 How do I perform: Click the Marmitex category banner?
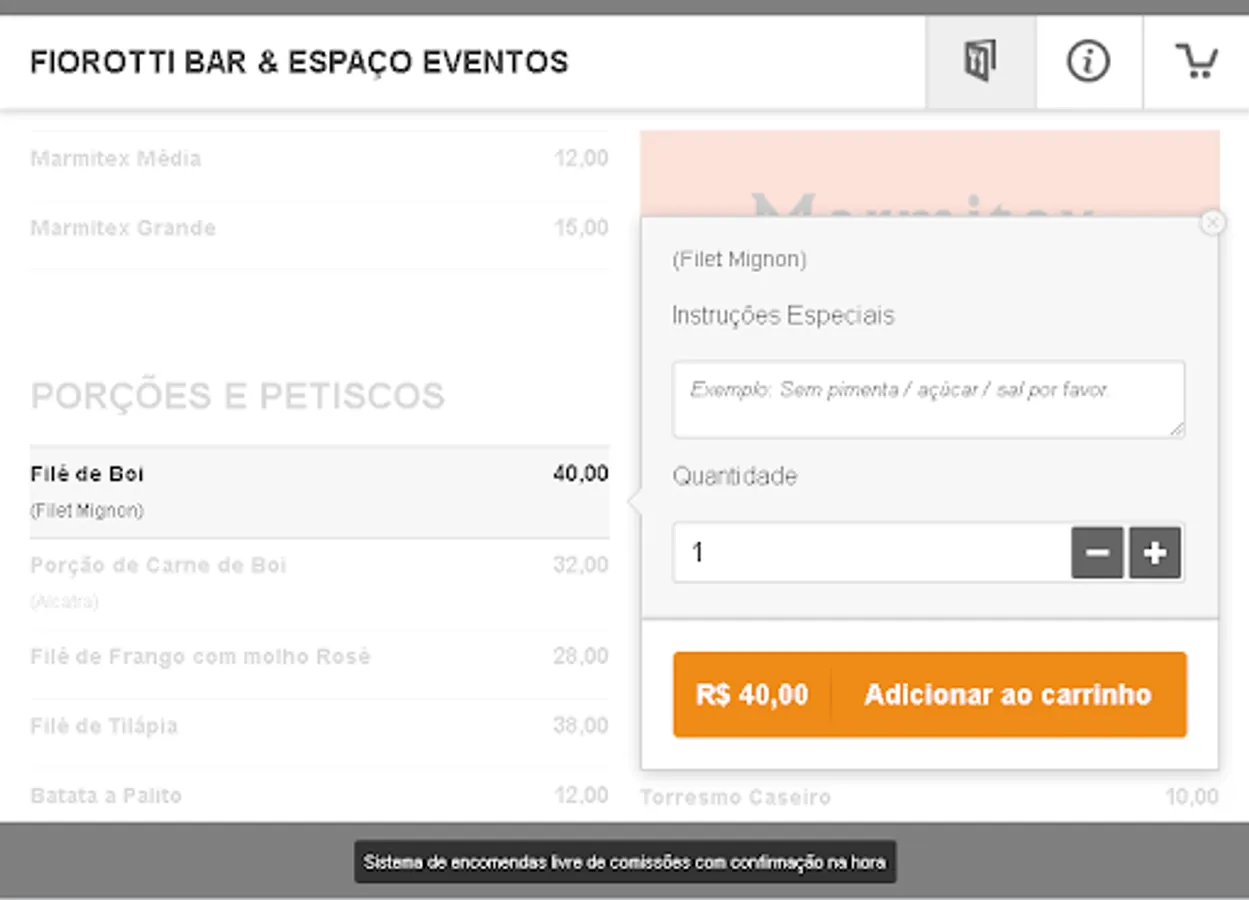pos(929,173)
